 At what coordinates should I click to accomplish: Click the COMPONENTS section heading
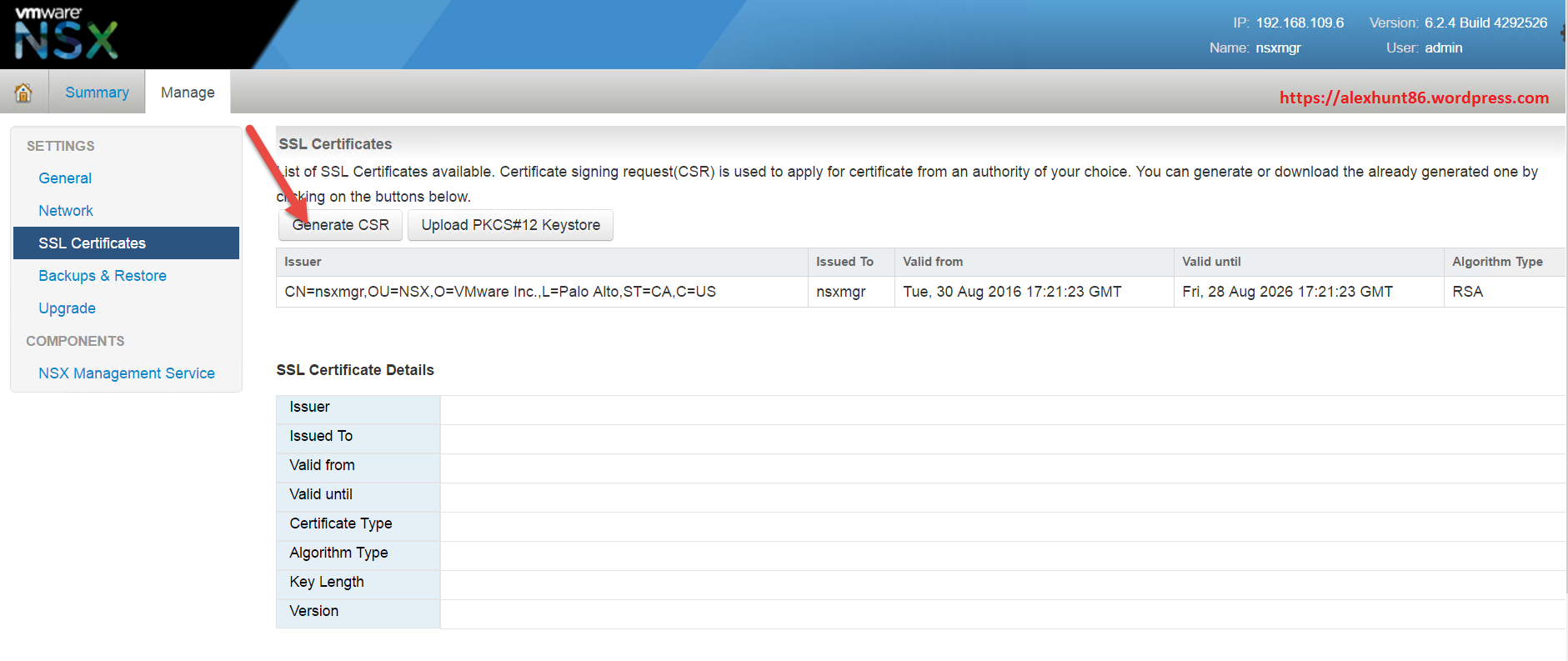click(x=75, y=341)
